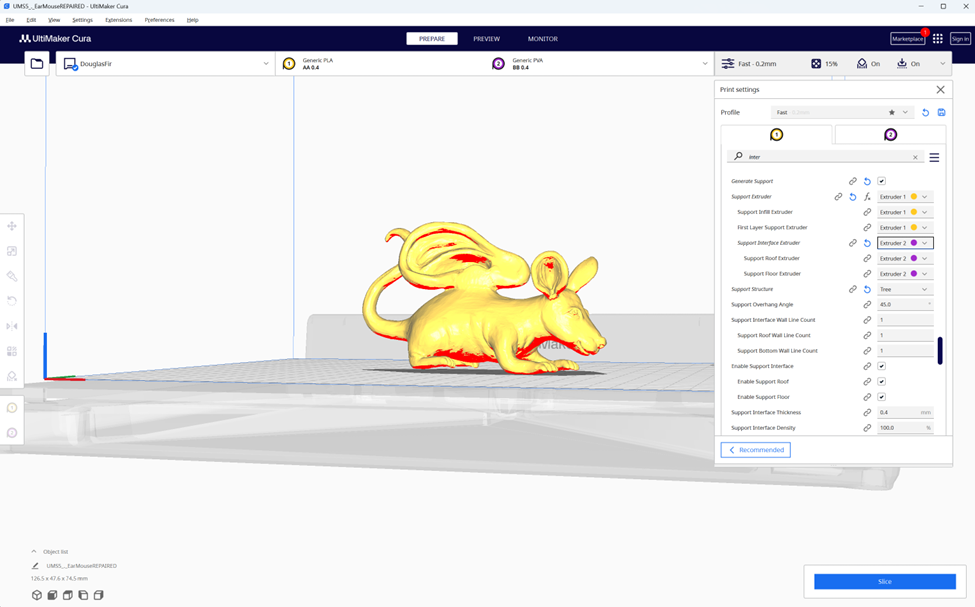Open the Extensions menu

pos(118,20)
